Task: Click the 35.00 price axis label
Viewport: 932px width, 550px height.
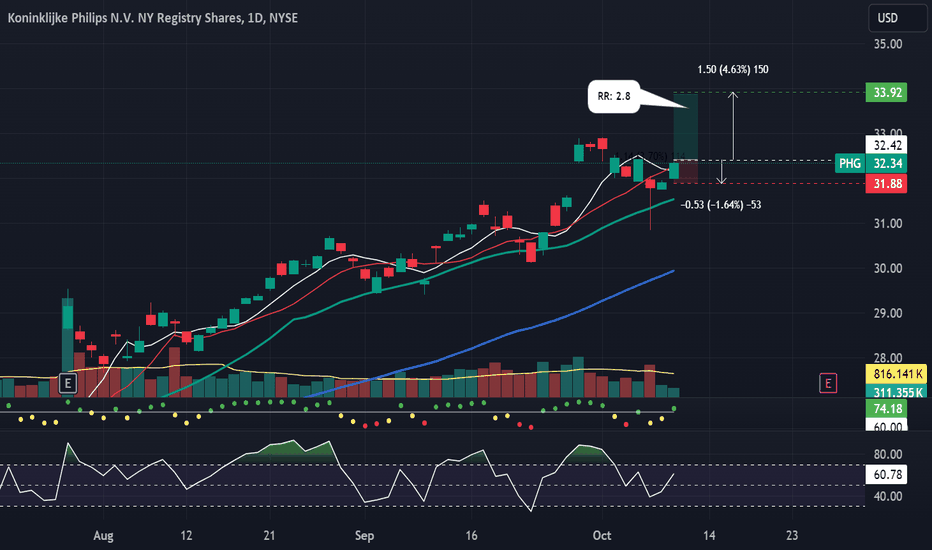Action: point(887,44)
